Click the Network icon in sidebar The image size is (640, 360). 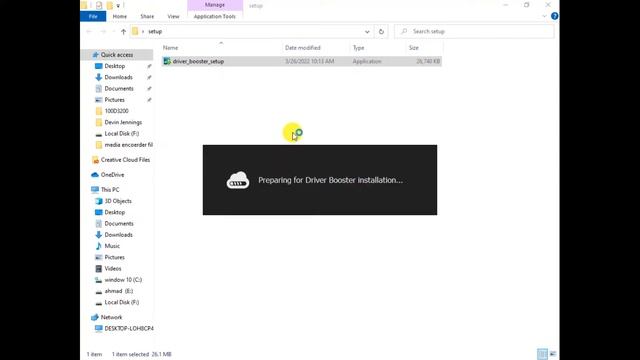[x=95, y=317]
